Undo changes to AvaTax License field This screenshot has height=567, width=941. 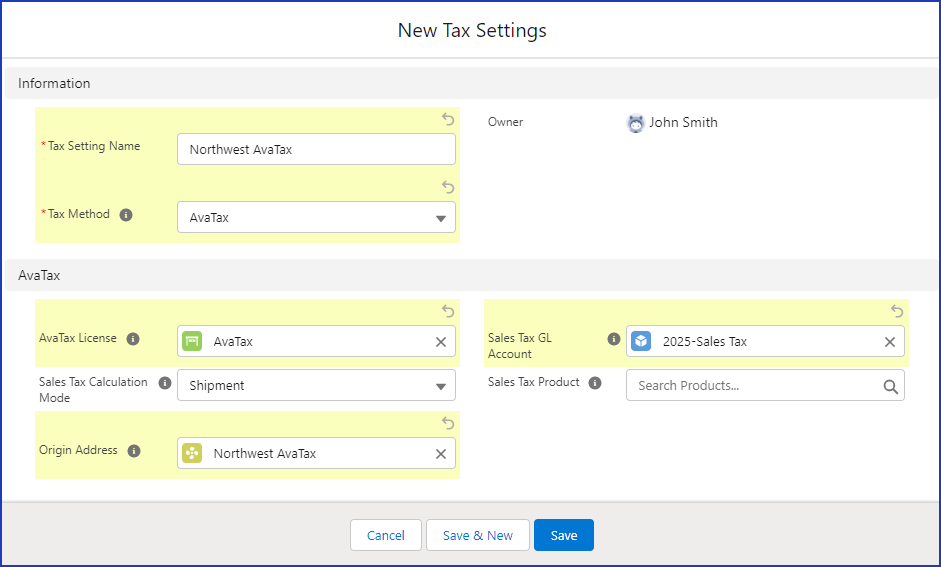[x=448, y=311]
